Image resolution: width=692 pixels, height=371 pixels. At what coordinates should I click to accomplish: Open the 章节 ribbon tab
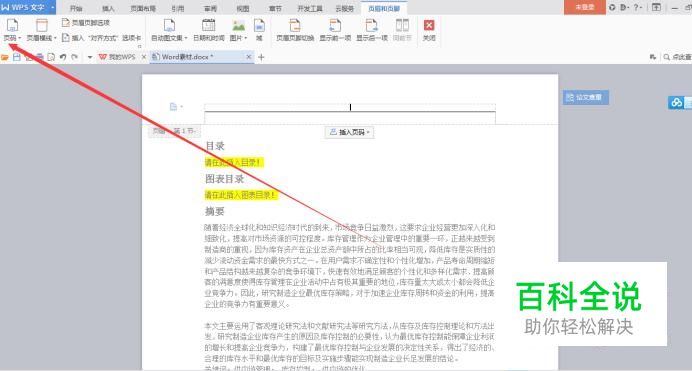(x=275, y=8)
